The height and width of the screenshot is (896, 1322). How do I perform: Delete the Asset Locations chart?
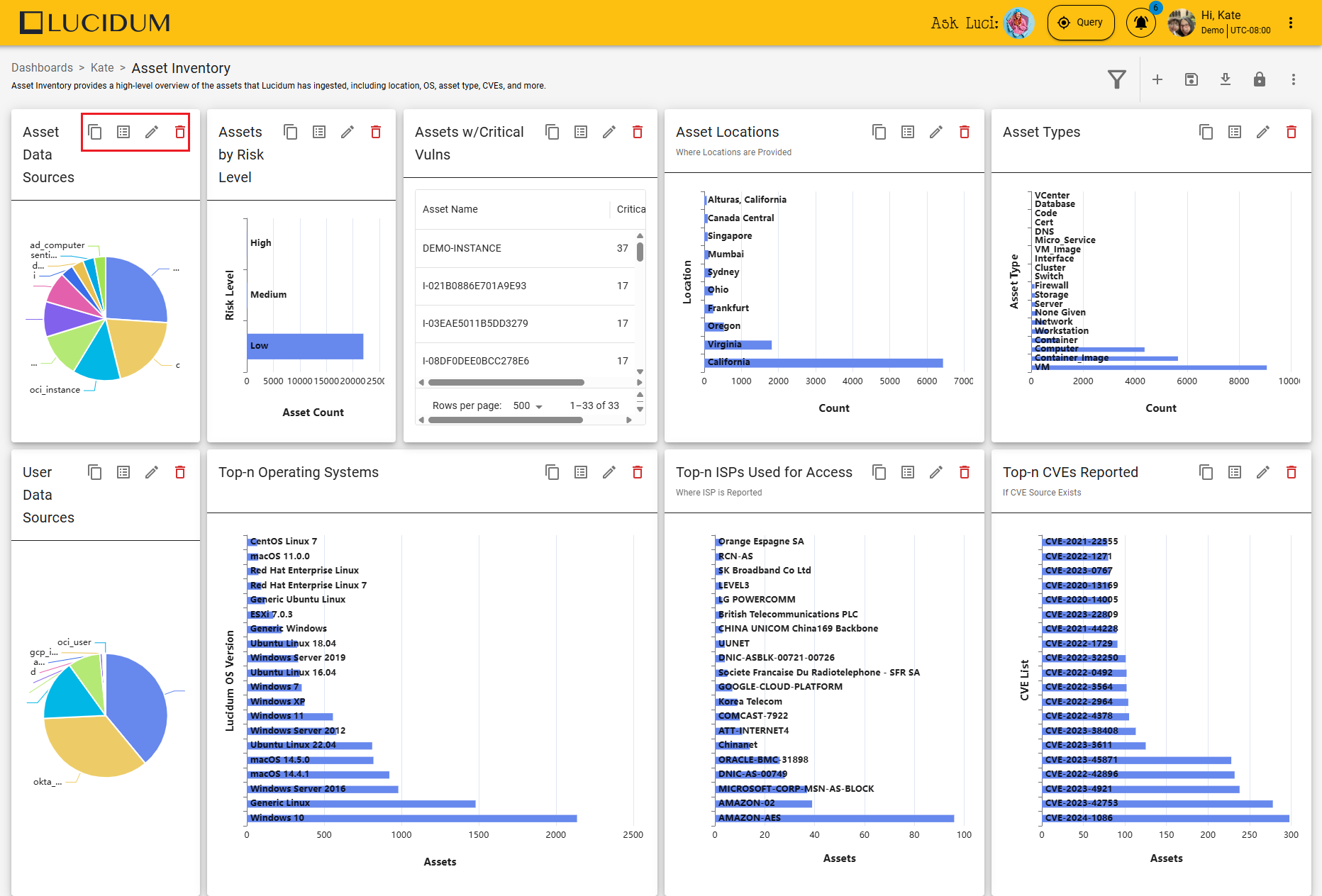[x=965, y=132]
